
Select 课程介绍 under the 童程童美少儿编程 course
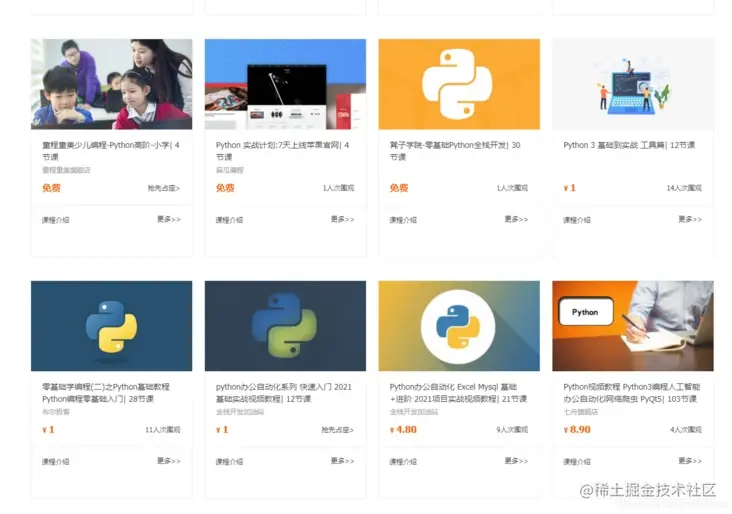point(56,220)
